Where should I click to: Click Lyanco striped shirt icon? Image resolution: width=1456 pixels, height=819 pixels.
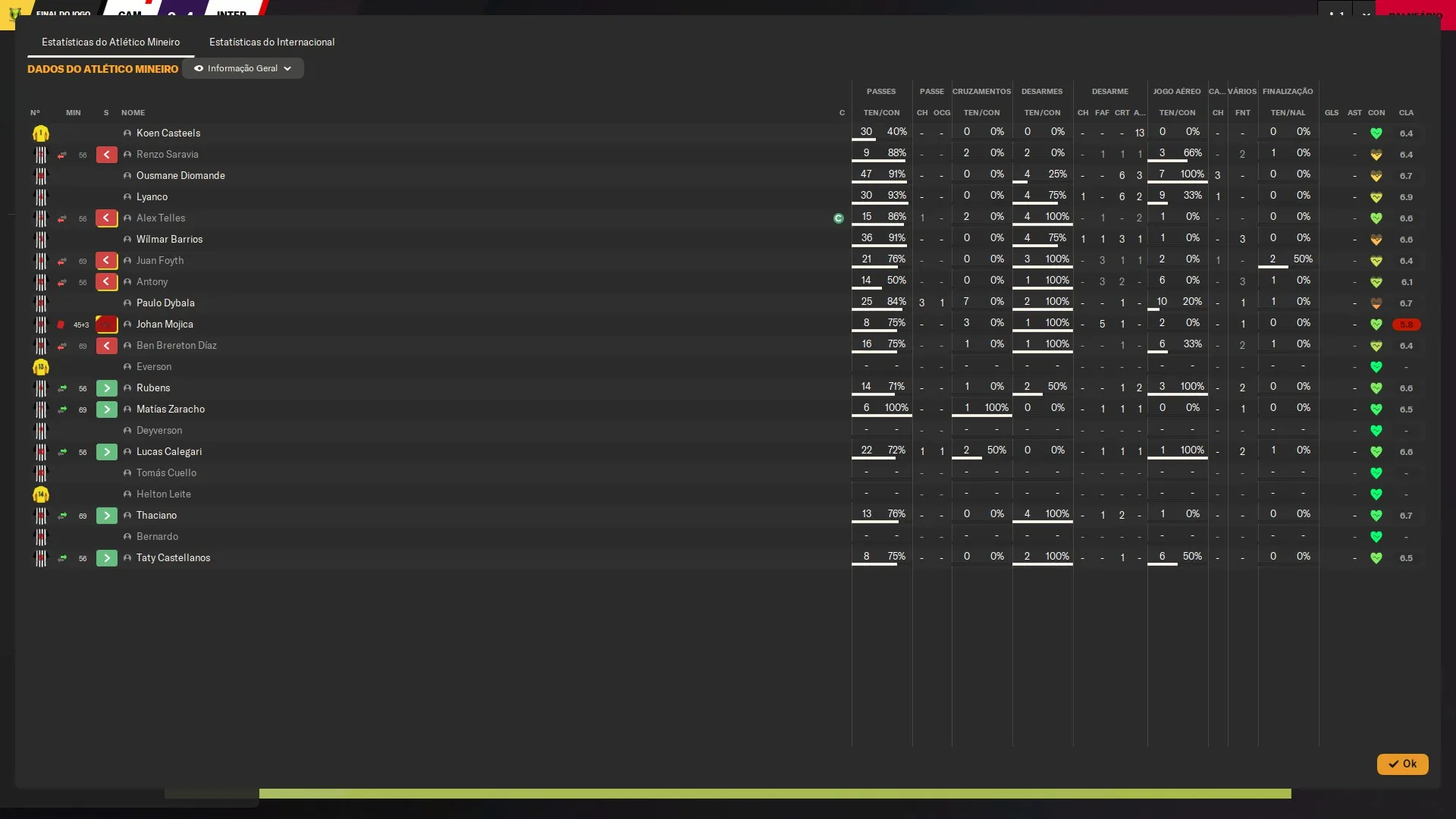coord(41,197)
